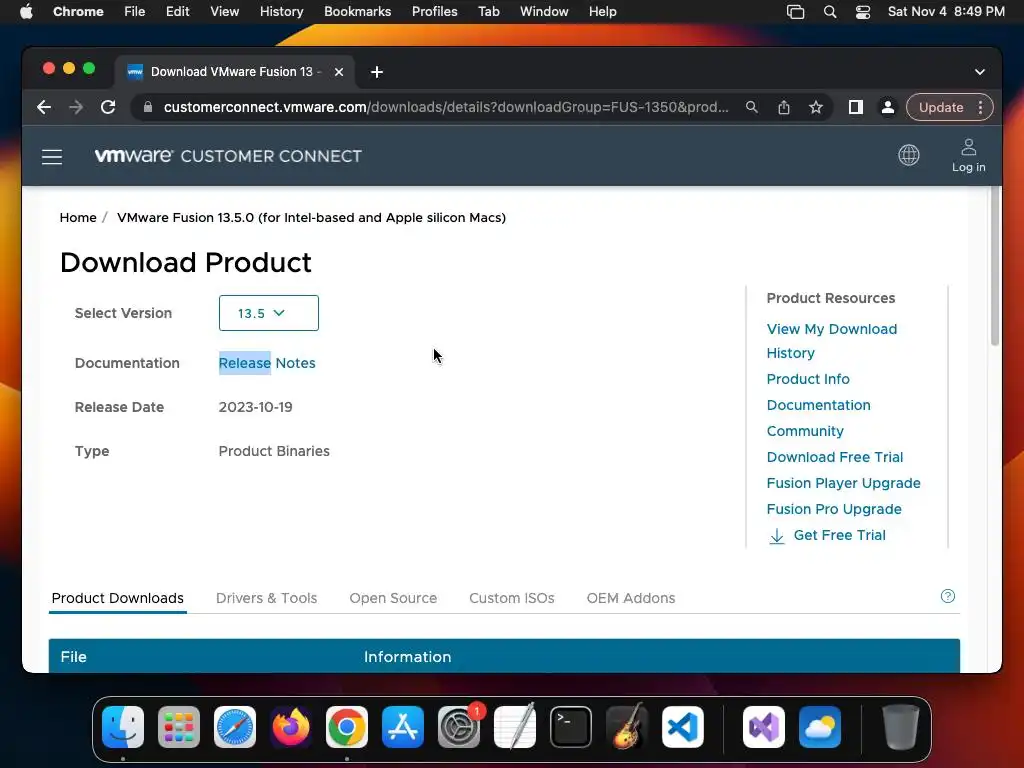Screen dimensions: 1024x768
Task: Open System Settings from the dock
Action: (x=458, y=727)
